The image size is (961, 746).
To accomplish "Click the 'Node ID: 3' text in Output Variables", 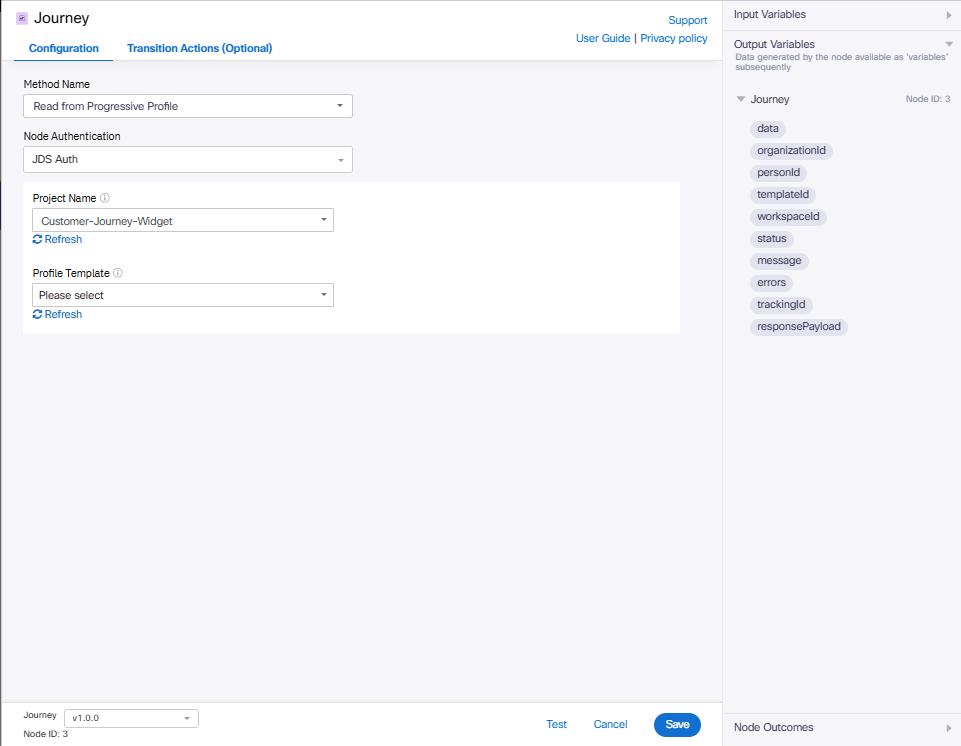I will tap(928, 99).
